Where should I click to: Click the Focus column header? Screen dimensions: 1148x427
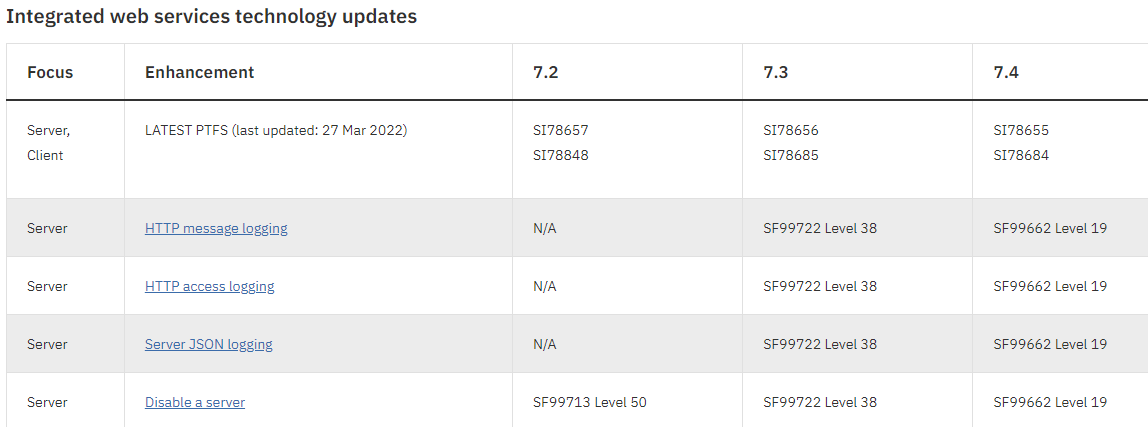(50, 73)
